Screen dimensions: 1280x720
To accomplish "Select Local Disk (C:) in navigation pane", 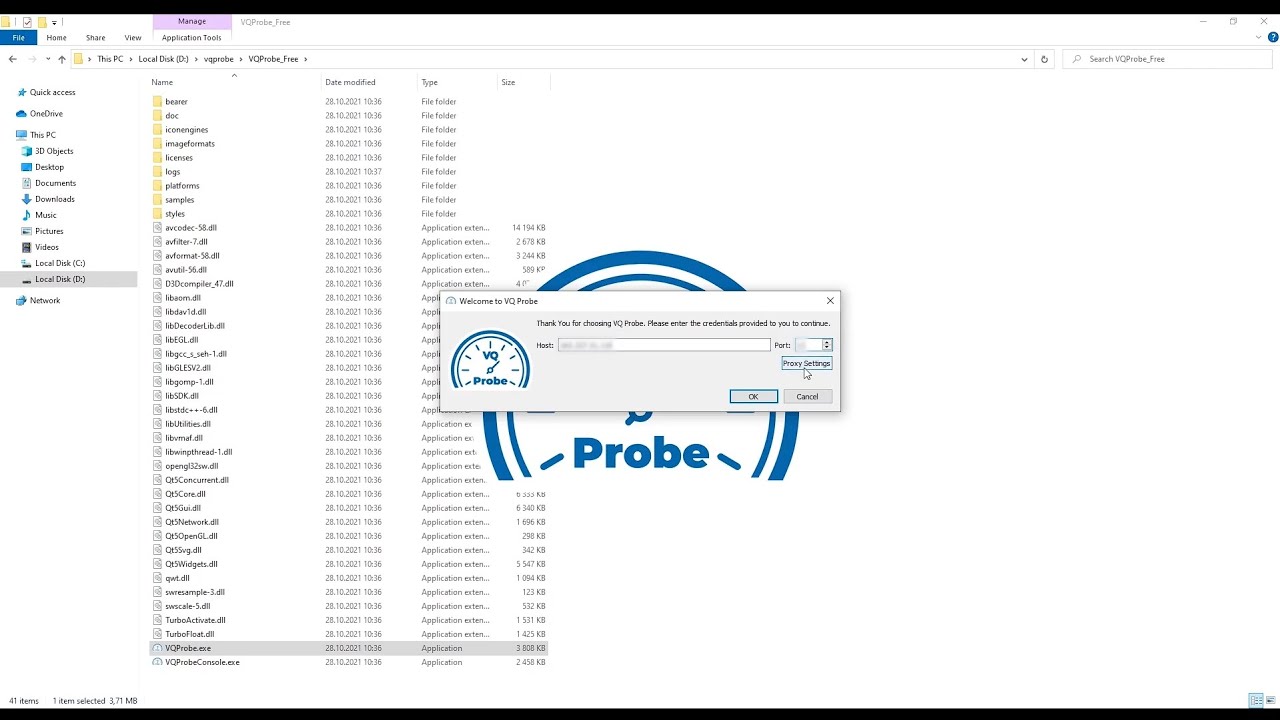I will 60,263.
